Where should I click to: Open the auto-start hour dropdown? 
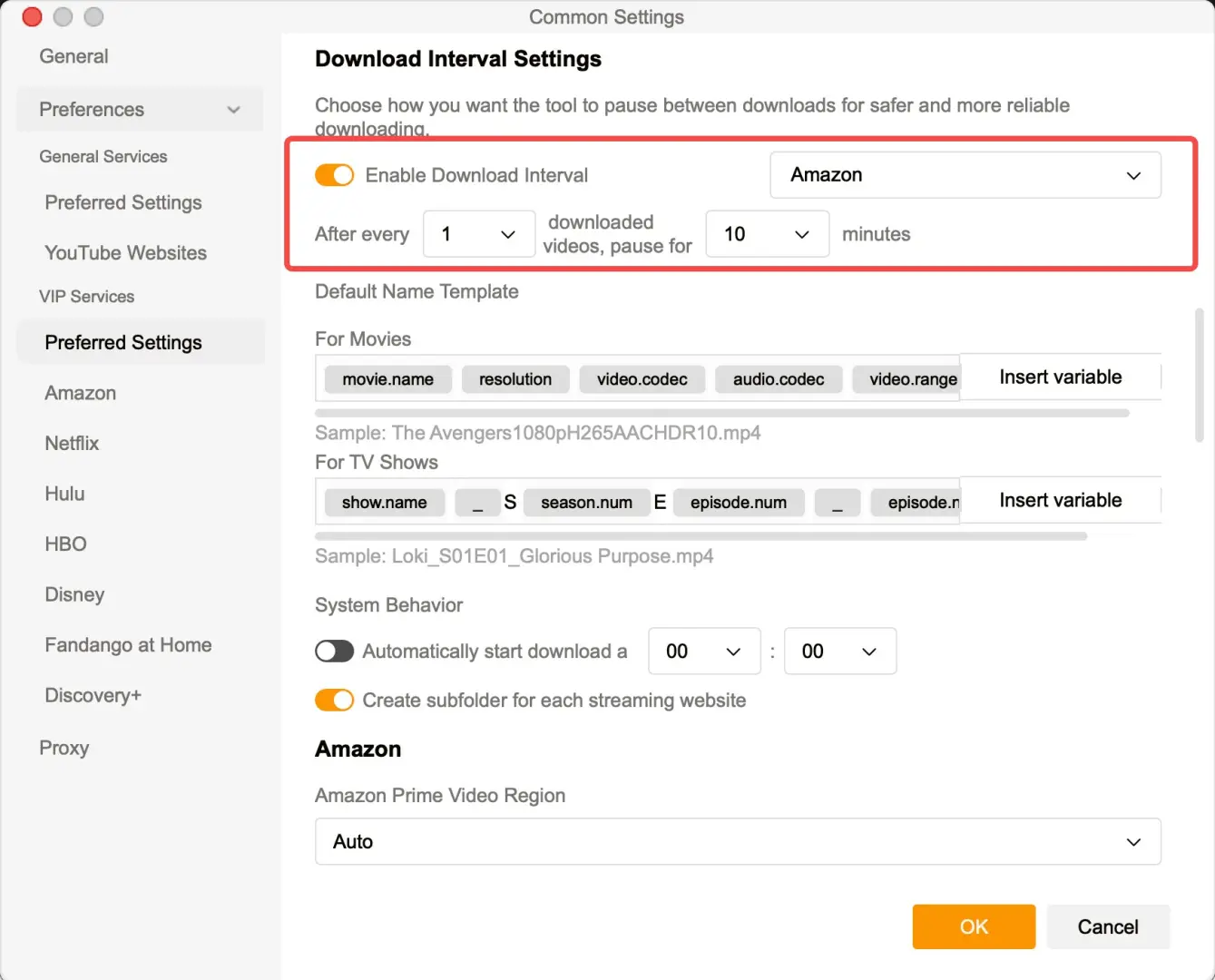[x=704, y=651]
